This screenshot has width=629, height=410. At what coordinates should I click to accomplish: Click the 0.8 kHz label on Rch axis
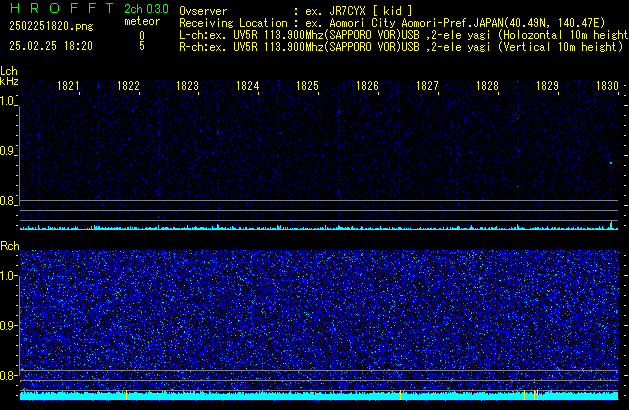pos(7,375)
